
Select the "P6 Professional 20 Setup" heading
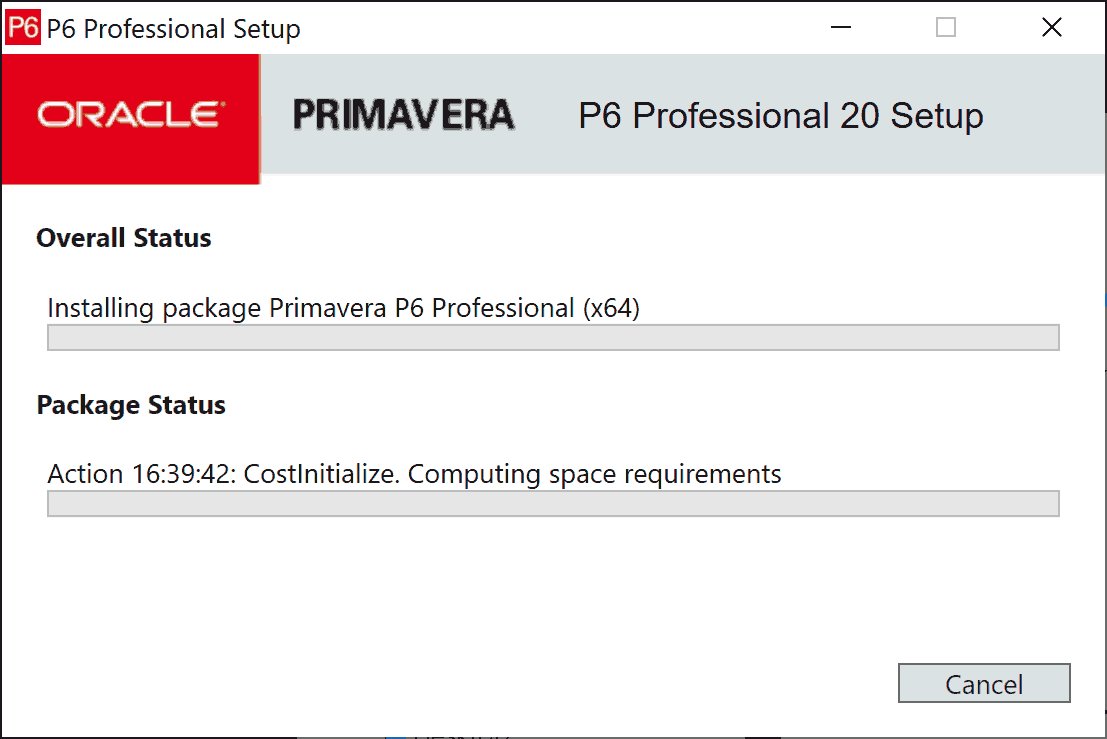(780, 116)
